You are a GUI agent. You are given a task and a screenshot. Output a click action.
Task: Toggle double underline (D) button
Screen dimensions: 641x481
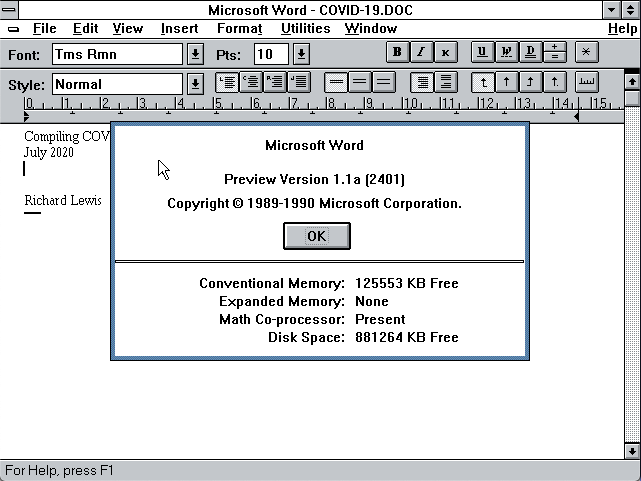point(530,52)
